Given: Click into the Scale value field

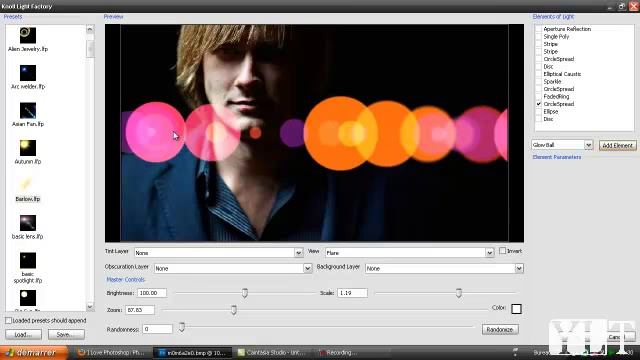Looking at the screenshot, I should [x=352, y=293].
